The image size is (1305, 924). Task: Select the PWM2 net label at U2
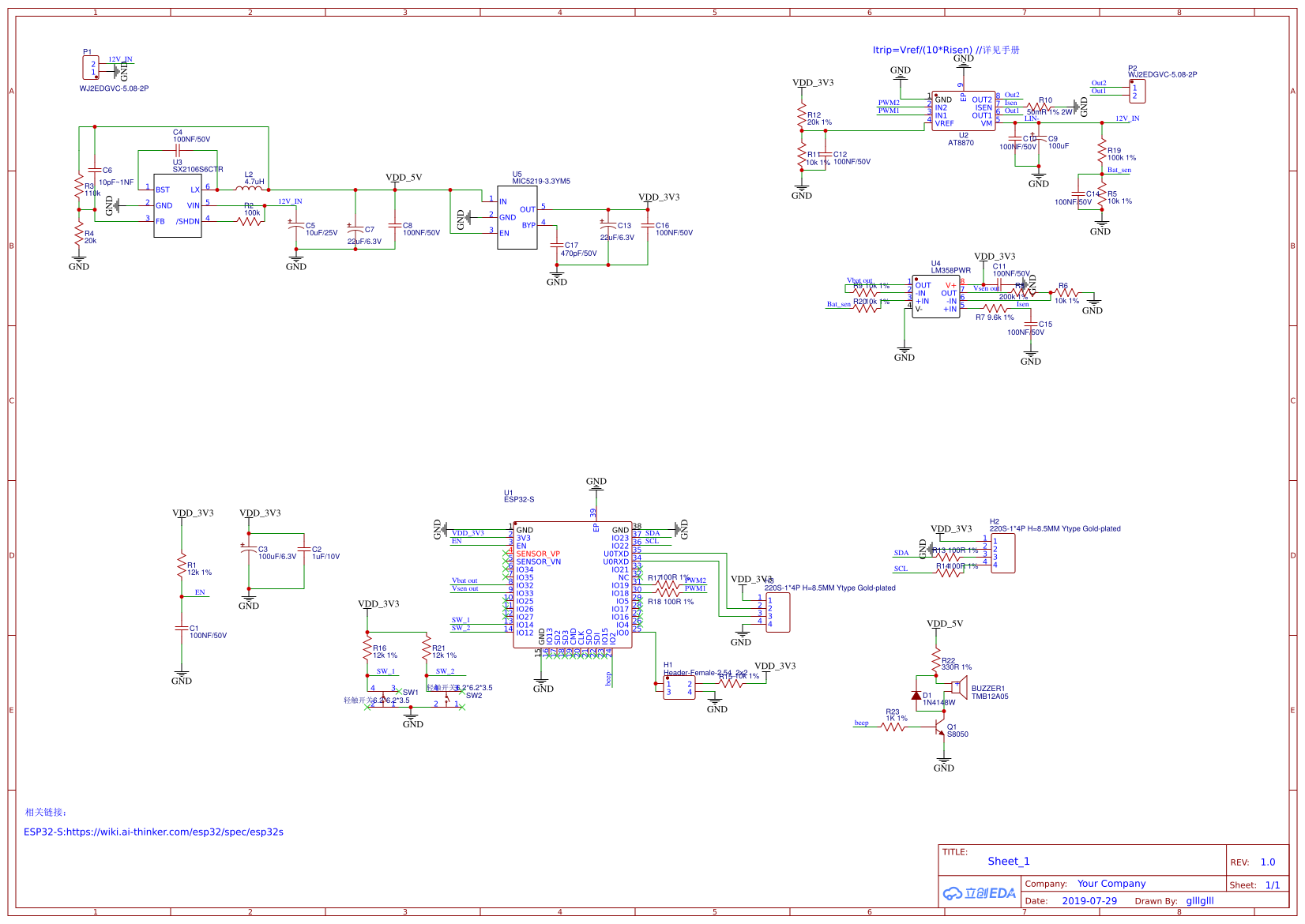(889, 103)
